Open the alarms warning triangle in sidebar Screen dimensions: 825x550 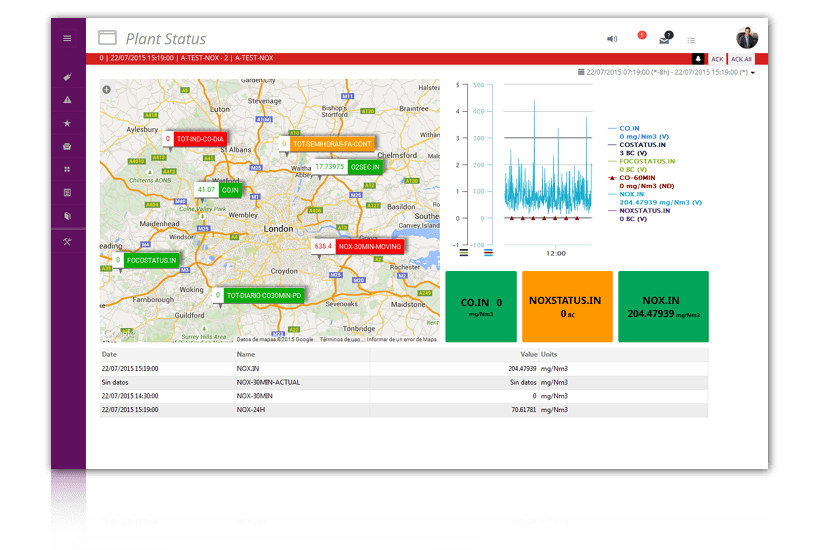(x=67, y=100)
